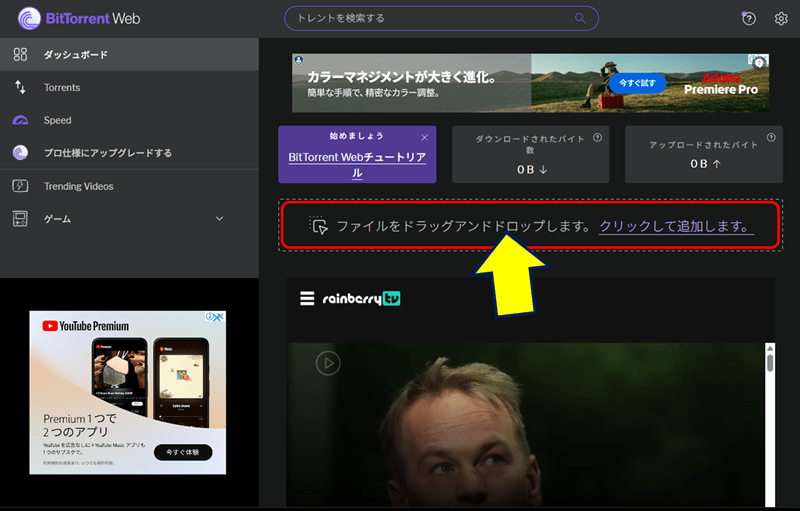800x511 pixels.
Task: Open the ダッシュボード menu item
Action: (x=129, y=55)
